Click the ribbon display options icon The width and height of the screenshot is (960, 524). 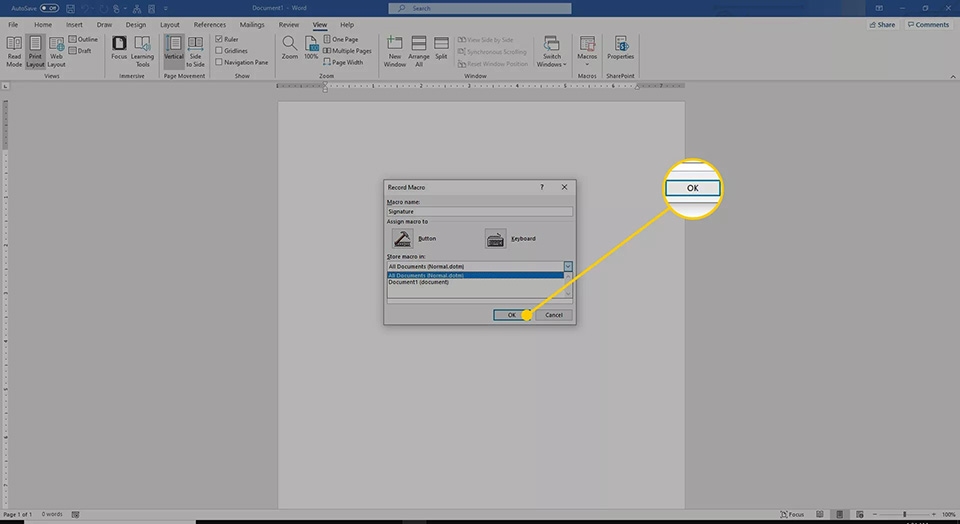(x=879, y=9)
